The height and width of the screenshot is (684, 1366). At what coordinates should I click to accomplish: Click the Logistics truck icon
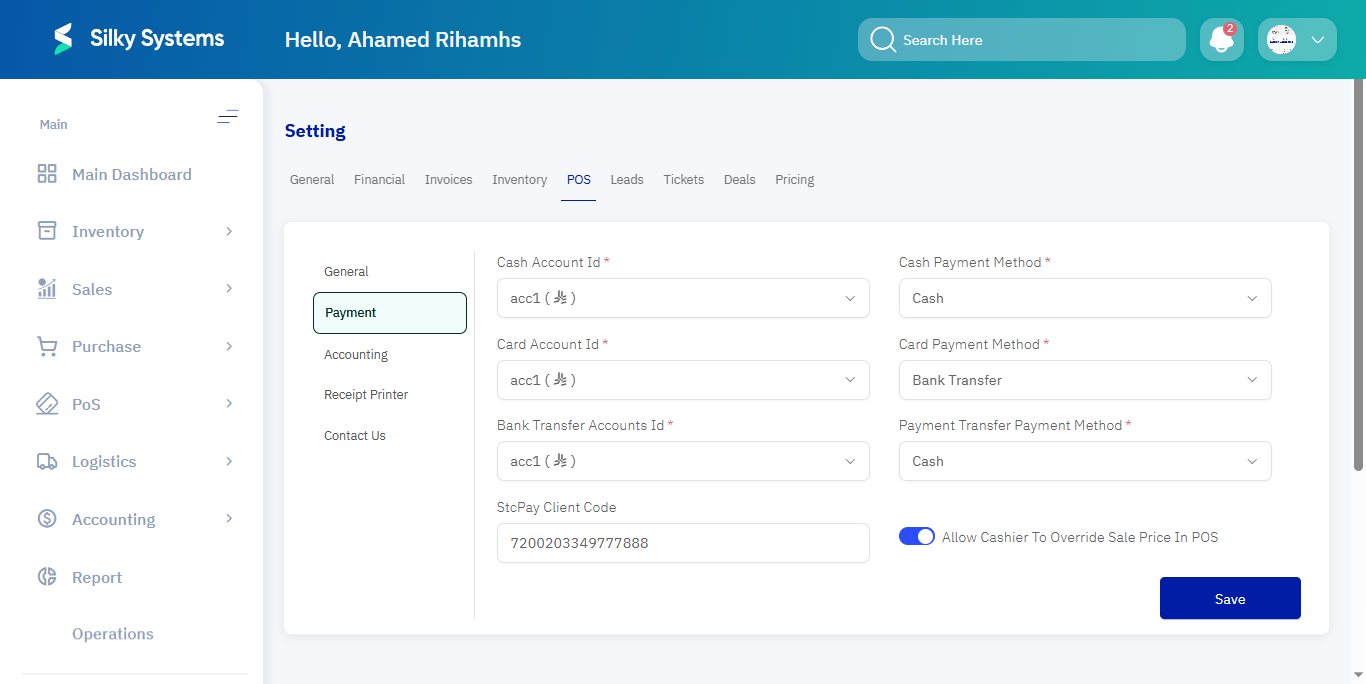(x=46, y=461)
